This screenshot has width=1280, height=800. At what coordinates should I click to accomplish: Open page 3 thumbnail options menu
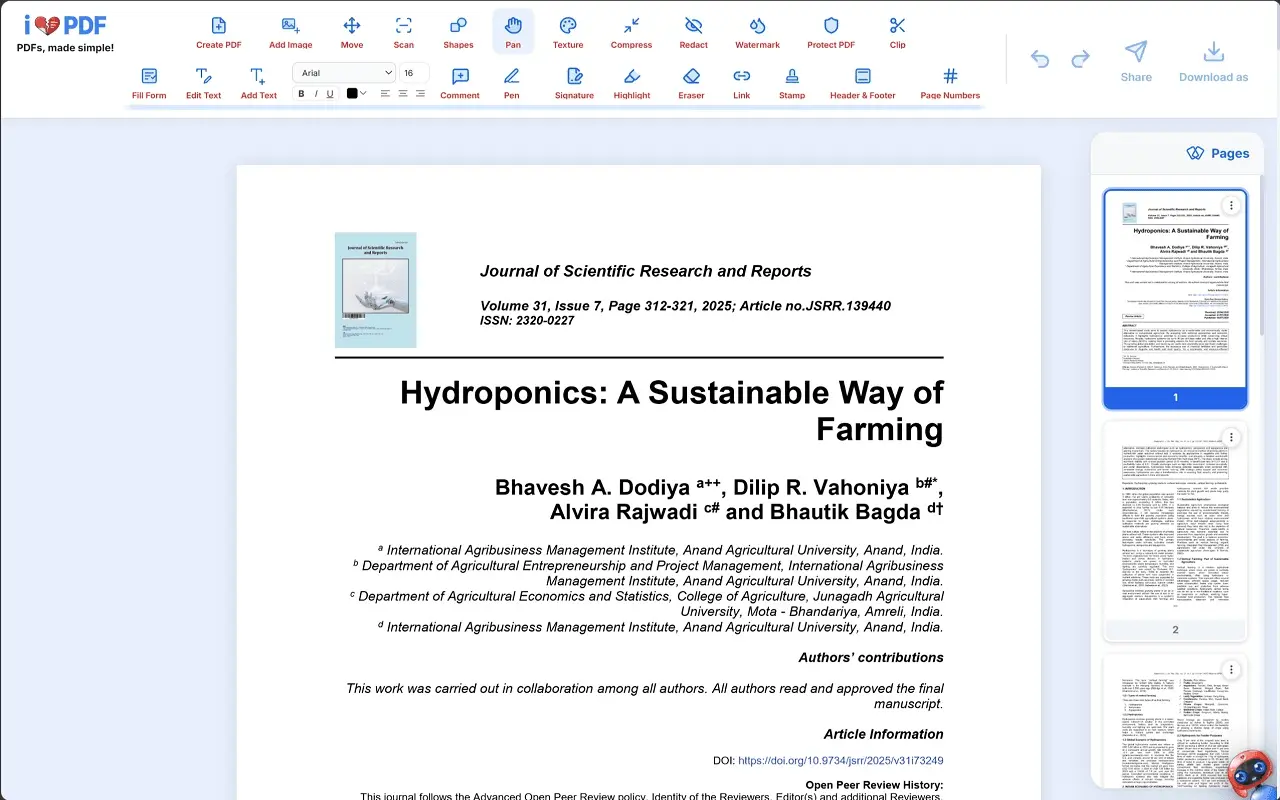tap(1231, 670)
